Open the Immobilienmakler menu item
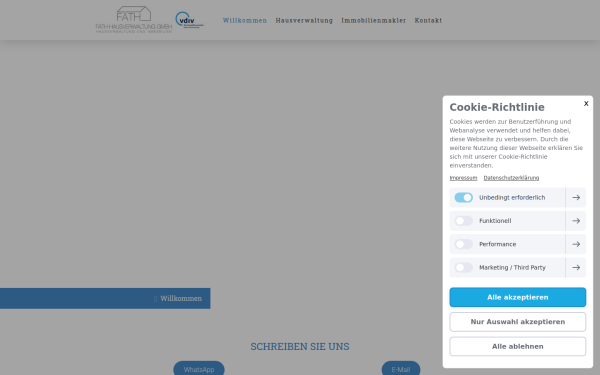Screen dimensions: 600x375 [x=374, y=20]
